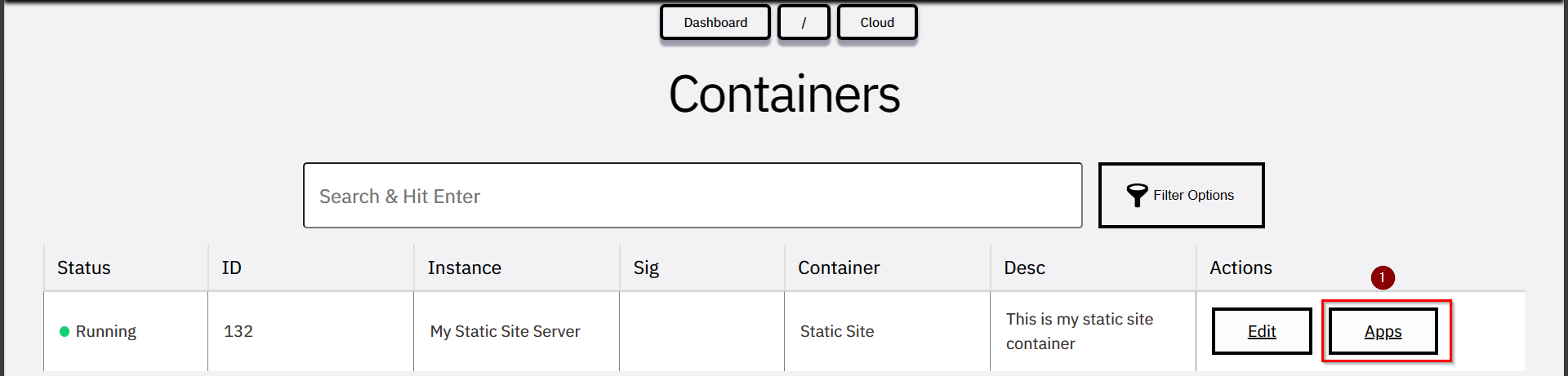1568x376 pixels.
Task: Open the Filter Options button
Action: click(x=1181, y=195)
